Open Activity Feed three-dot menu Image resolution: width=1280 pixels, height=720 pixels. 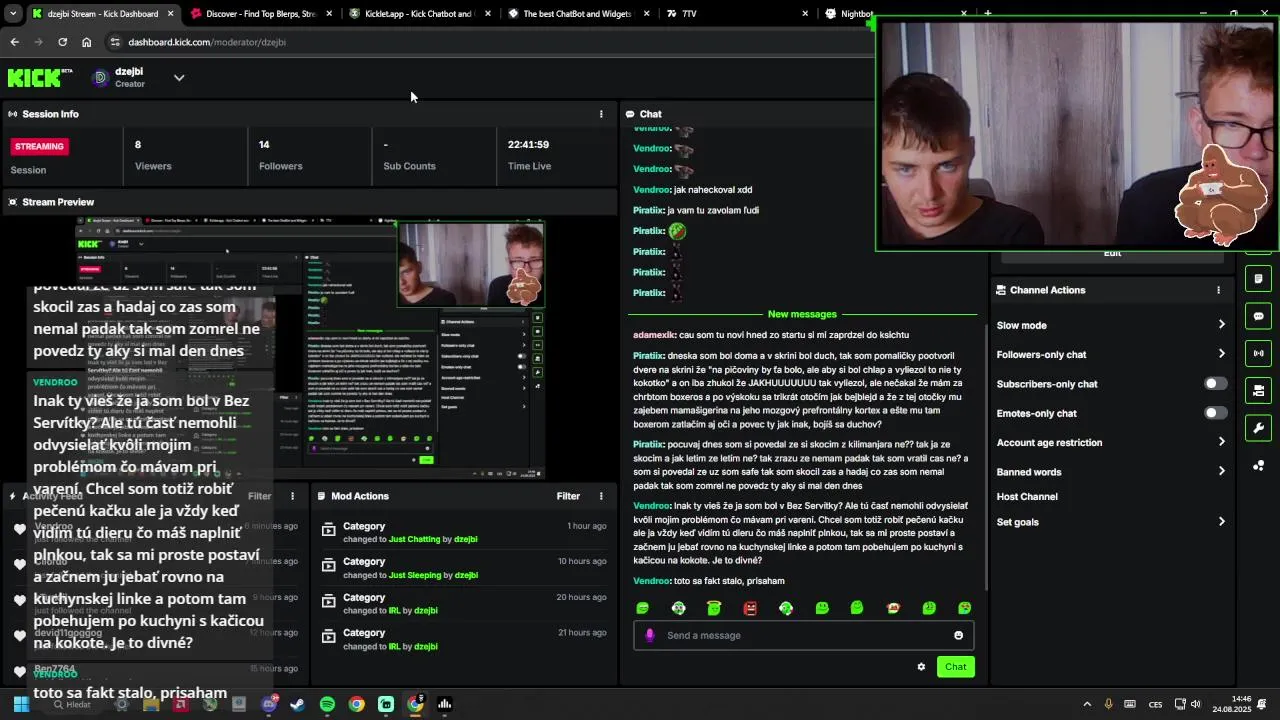click(293, 496)
